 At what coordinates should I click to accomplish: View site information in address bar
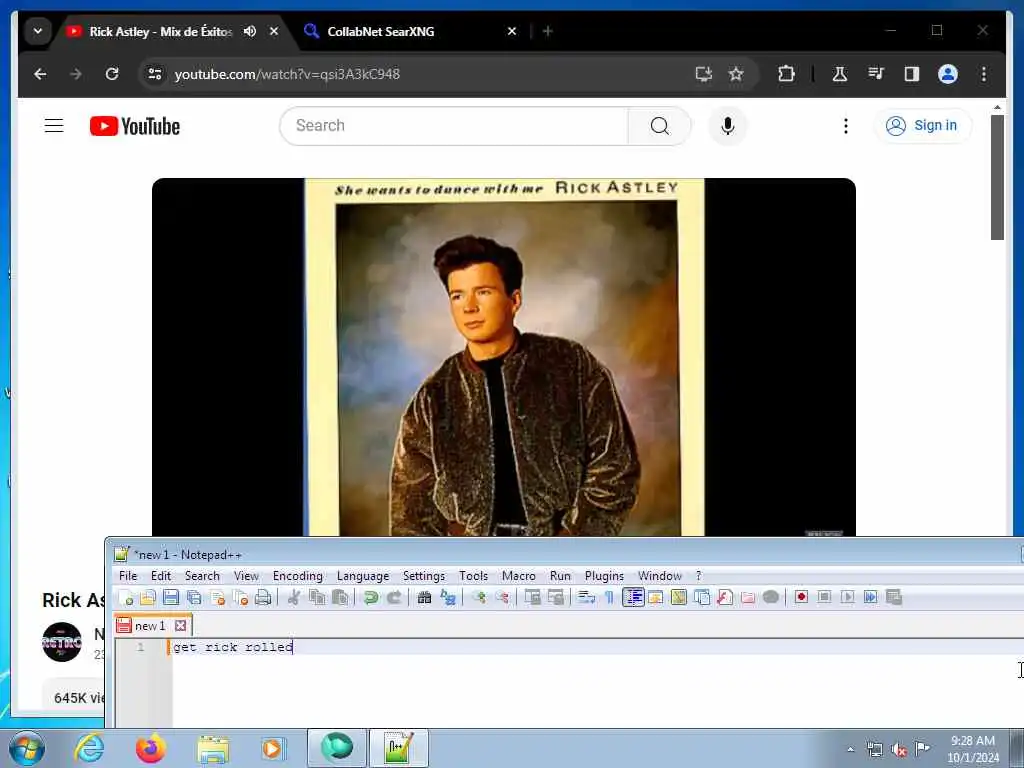[x=155, y=74]
